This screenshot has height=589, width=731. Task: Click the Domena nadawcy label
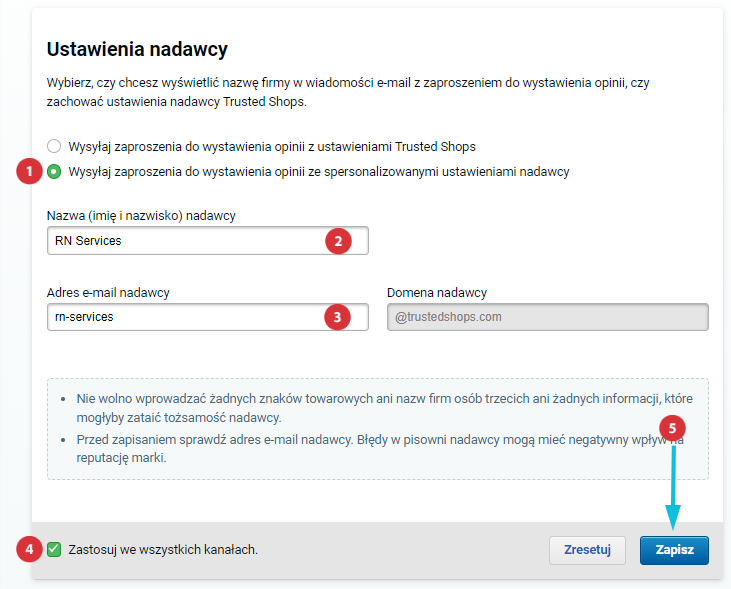(437, 292)
